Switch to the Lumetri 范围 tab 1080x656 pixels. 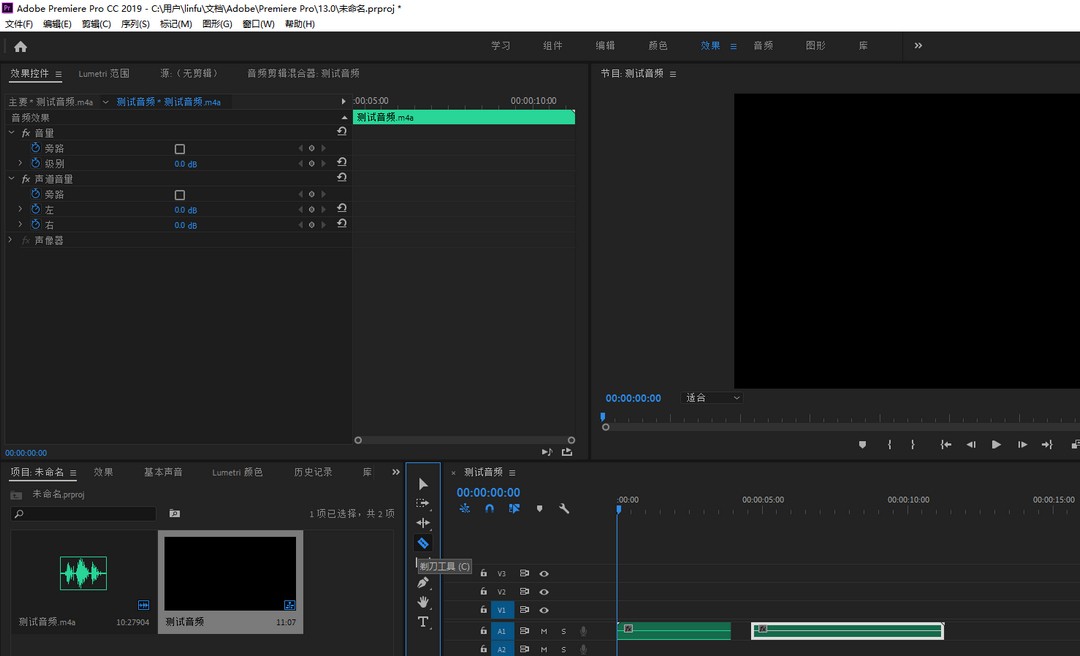coord(104,73)
